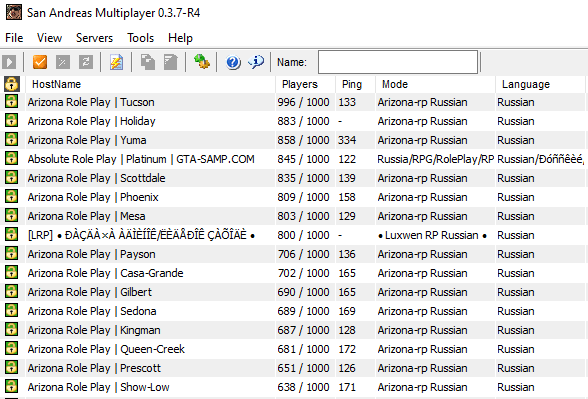Viewport: 588px width, 399px height.
Task: Select server Arizona Role Play | Gilbert
Action: [90, 292]
